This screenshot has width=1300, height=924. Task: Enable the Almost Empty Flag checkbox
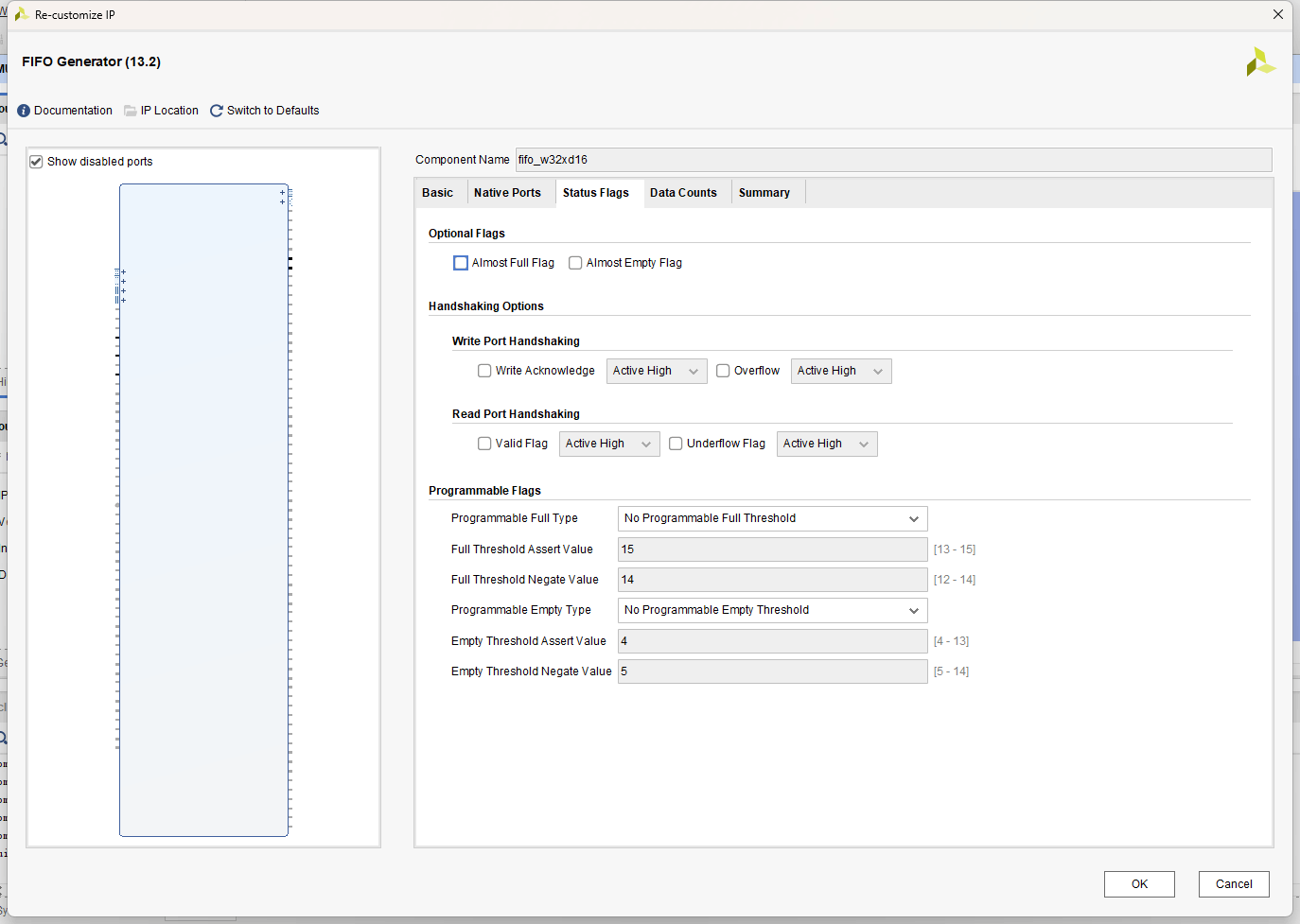coord(575,263)
